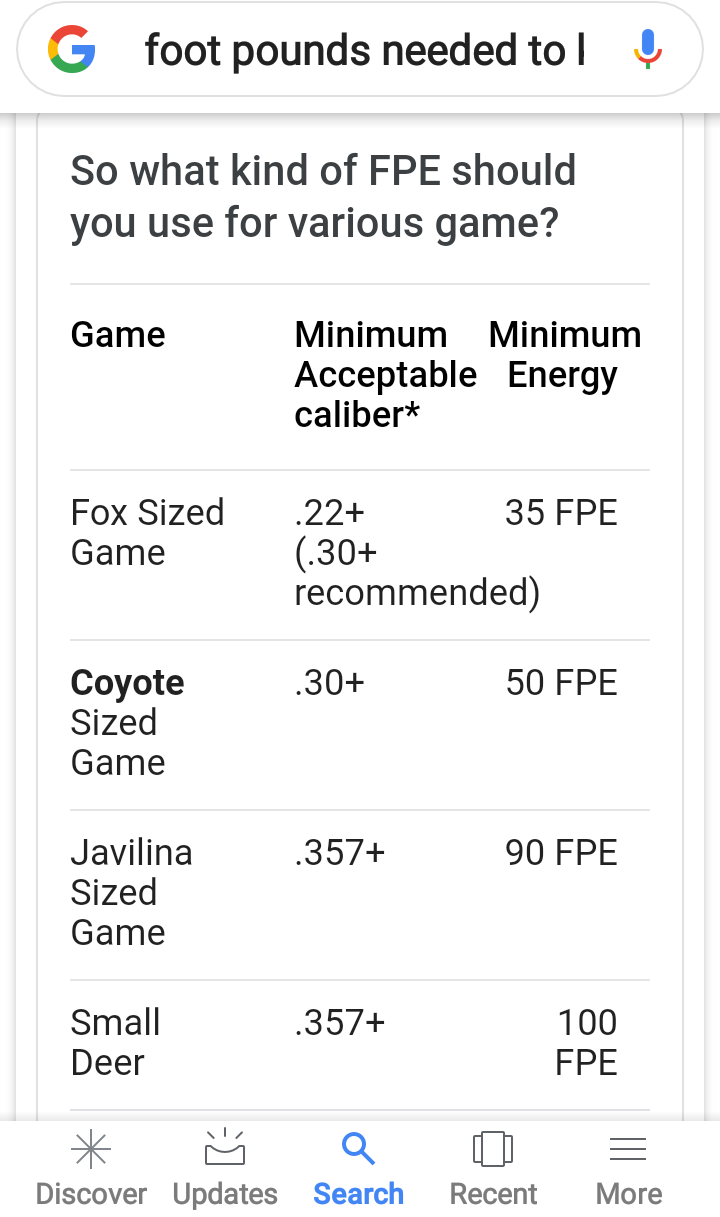Tap the Small Deer row

[360, 1045]
